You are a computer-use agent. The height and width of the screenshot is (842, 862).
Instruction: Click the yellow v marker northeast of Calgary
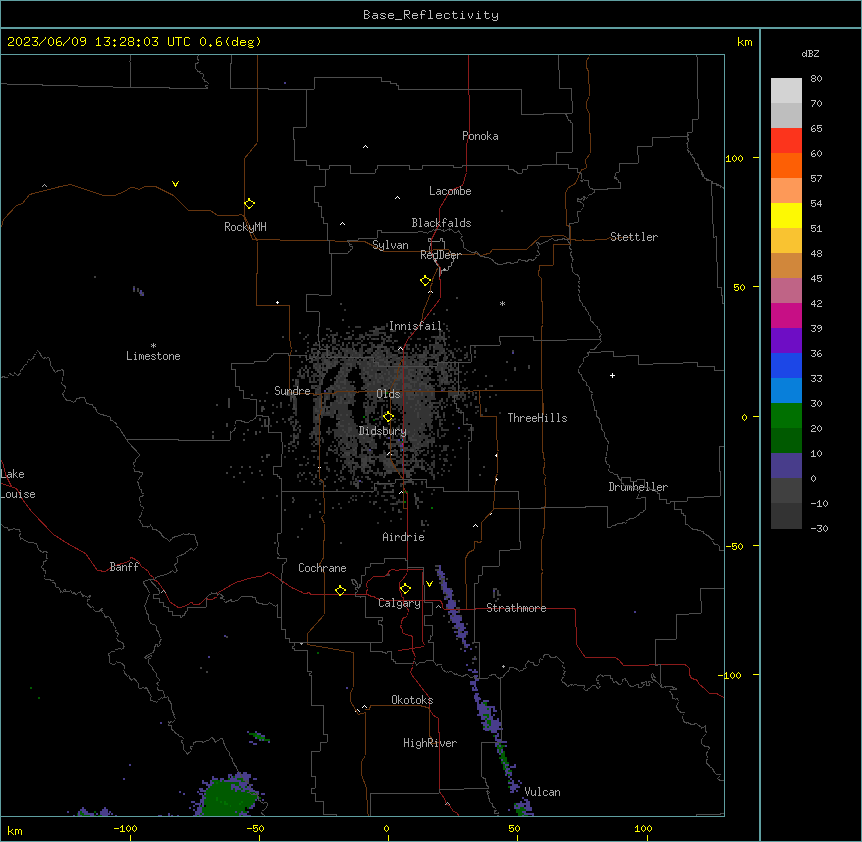click(429, 584)
